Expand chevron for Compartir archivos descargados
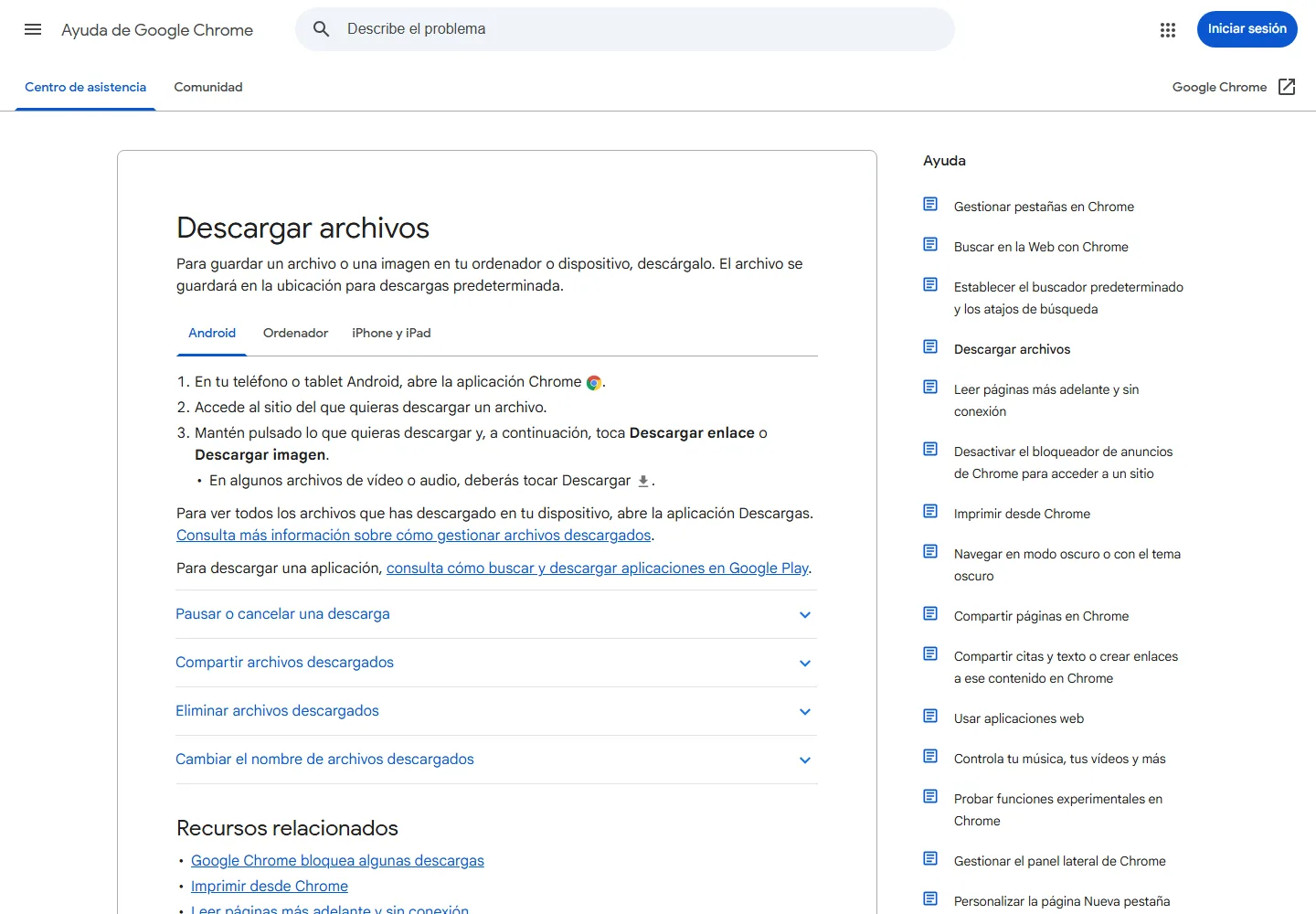The width and height of the screenshot is (1316, 914). (805, 664)
